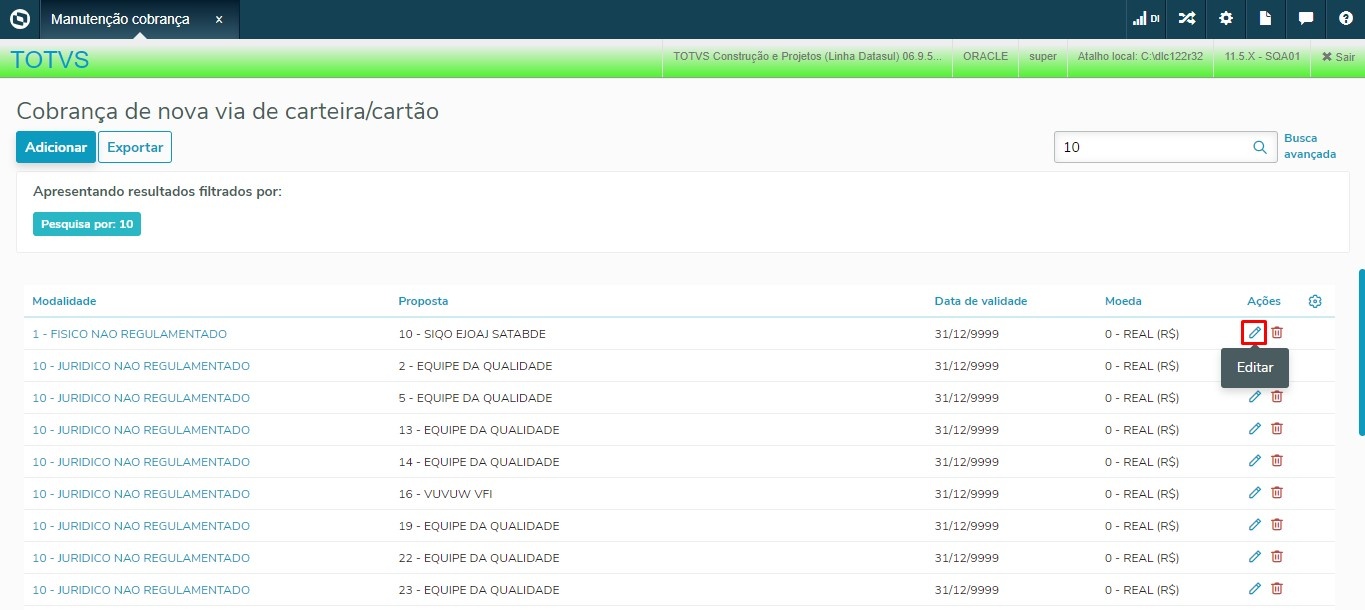The height and width of the screenshot is (610, 1365).
Task: Edit row with proposta 5 - EQUIPE DA QUALIDADE
Action: pos(1255,397)
